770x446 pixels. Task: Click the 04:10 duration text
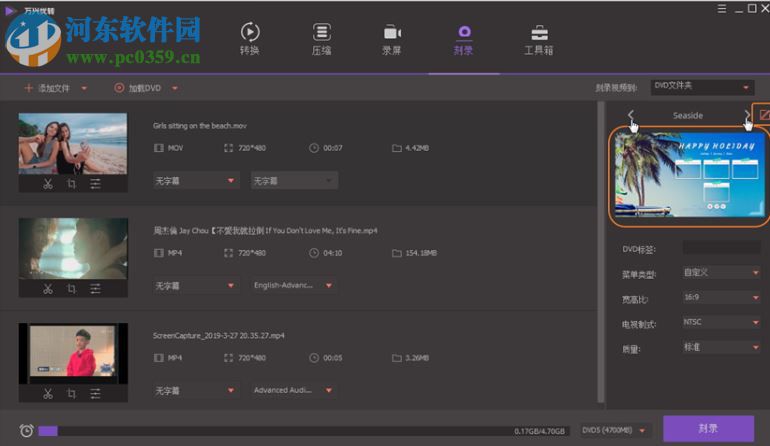click(332, 253)
